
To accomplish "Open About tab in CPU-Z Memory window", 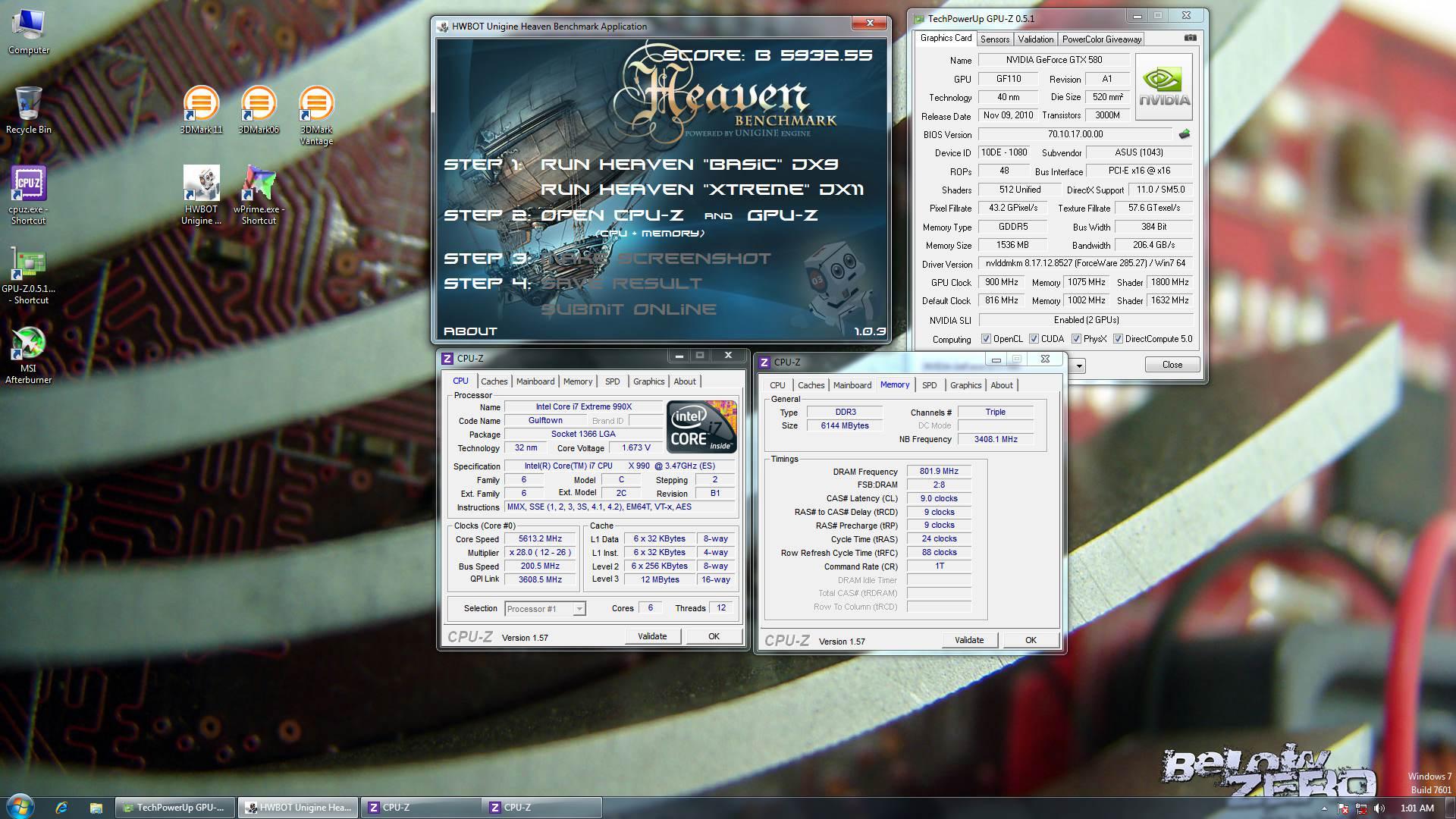I will pyautogui.click(x=1002, y=385).
